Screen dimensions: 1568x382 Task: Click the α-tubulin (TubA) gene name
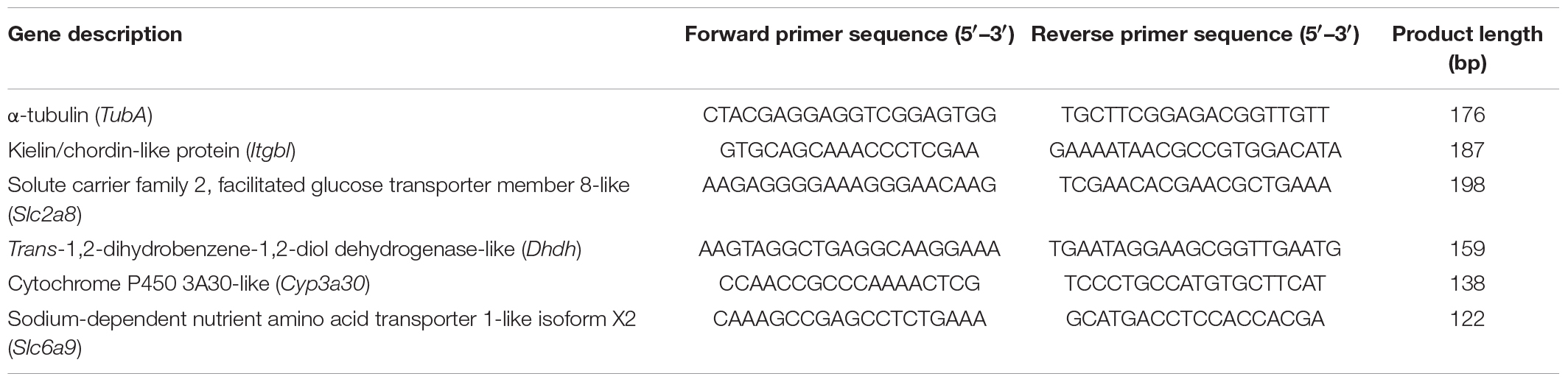(x=80, y=115)
